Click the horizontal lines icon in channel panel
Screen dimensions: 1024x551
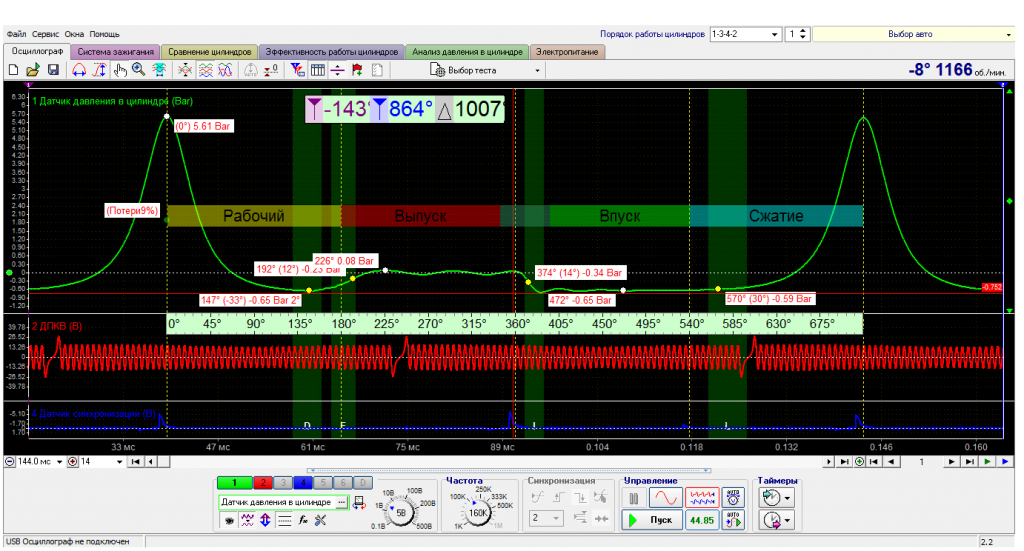(x=284, y=520)
